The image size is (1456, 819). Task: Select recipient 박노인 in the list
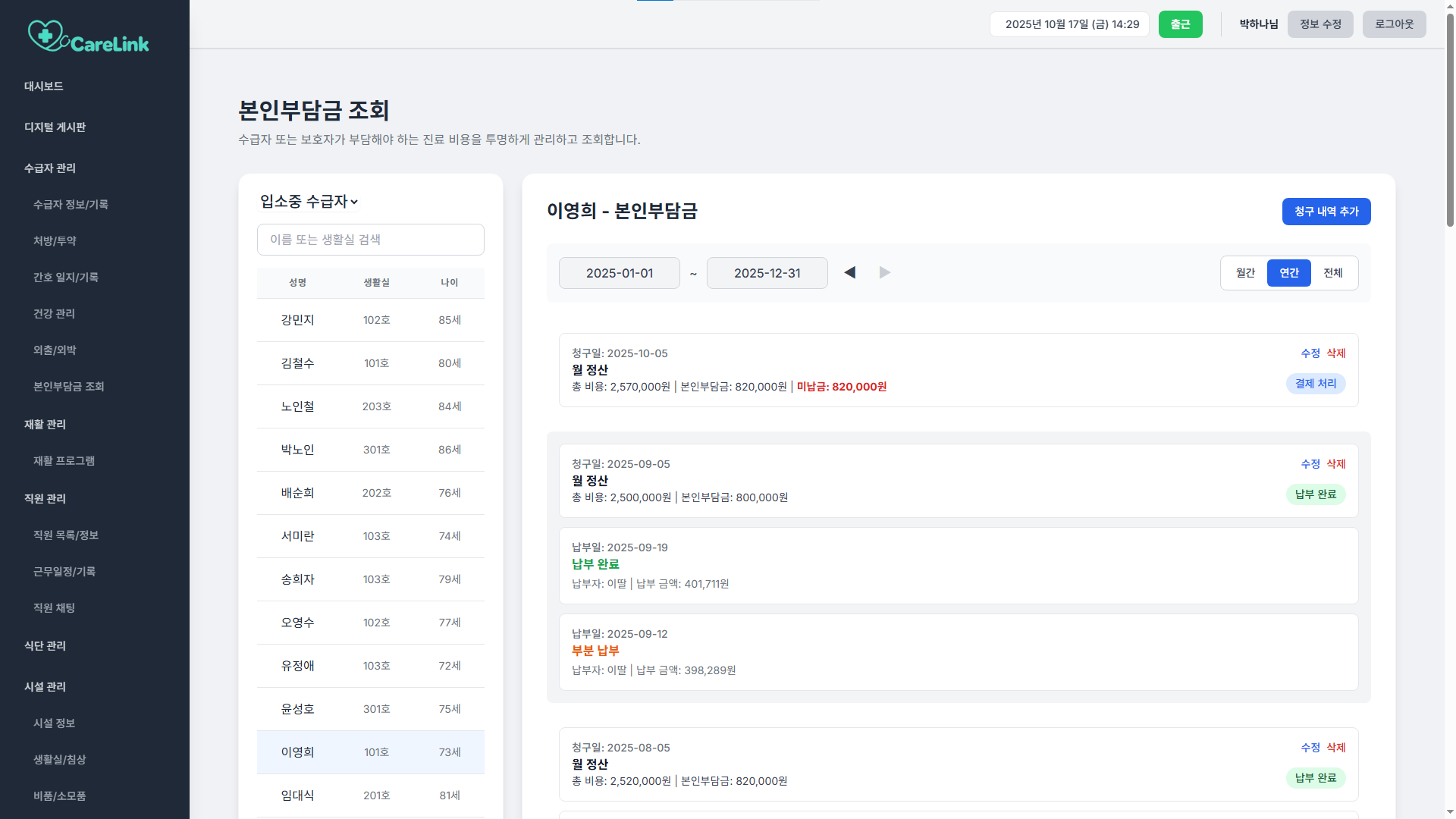(371, 450)
